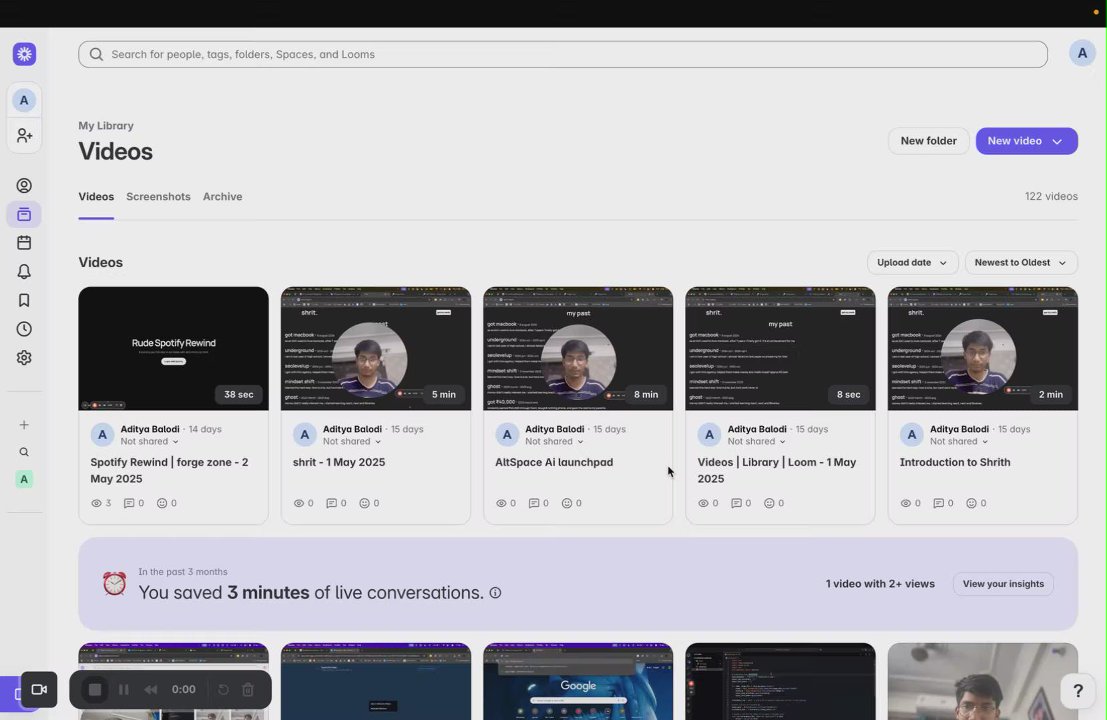This screenshot has width=1107, height=720.
Task: Click the small search icon in the sidebar
Action: (x=24, y=452)
